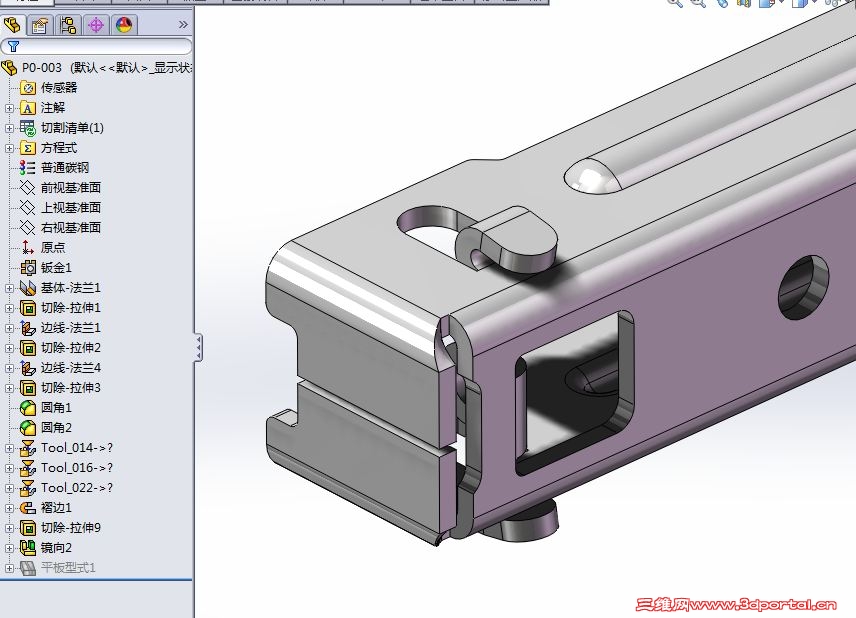Expand the 切除-拉伸1 feature node
Image resolution: width=856 pixels, height=618 pixels.
(9, 308)
